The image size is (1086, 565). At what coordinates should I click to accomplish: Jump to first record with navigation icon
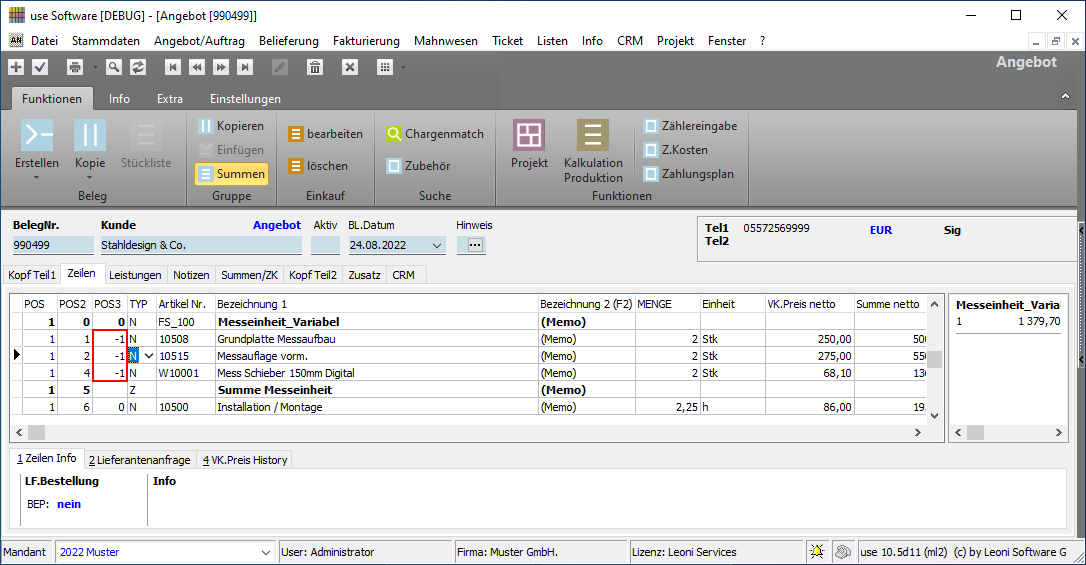pyautogui.click(x=173, y=67)
